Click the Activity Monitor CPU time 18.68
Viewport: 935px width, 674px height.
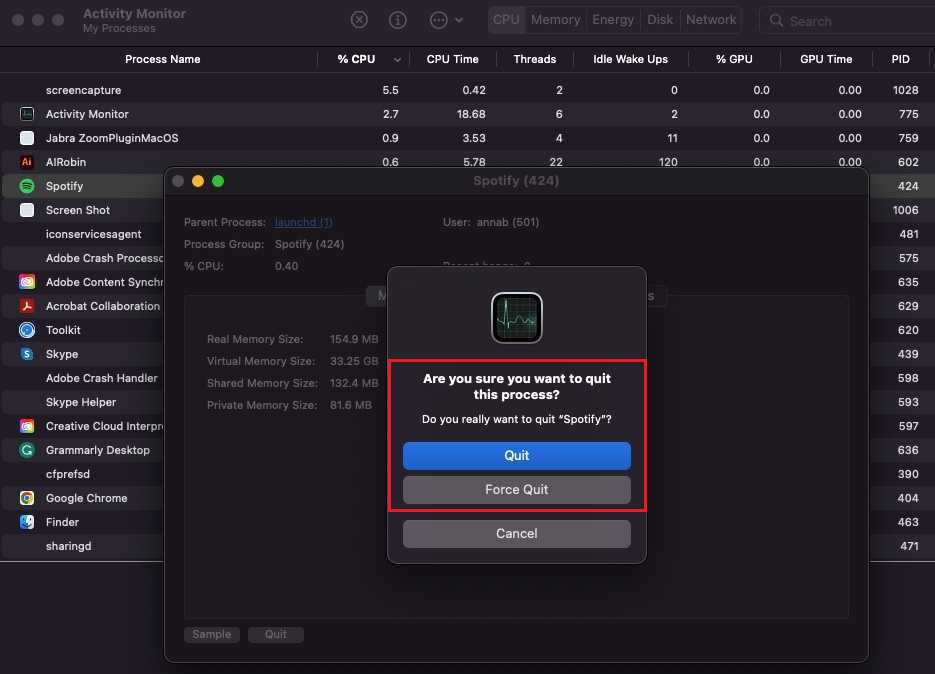471,114
